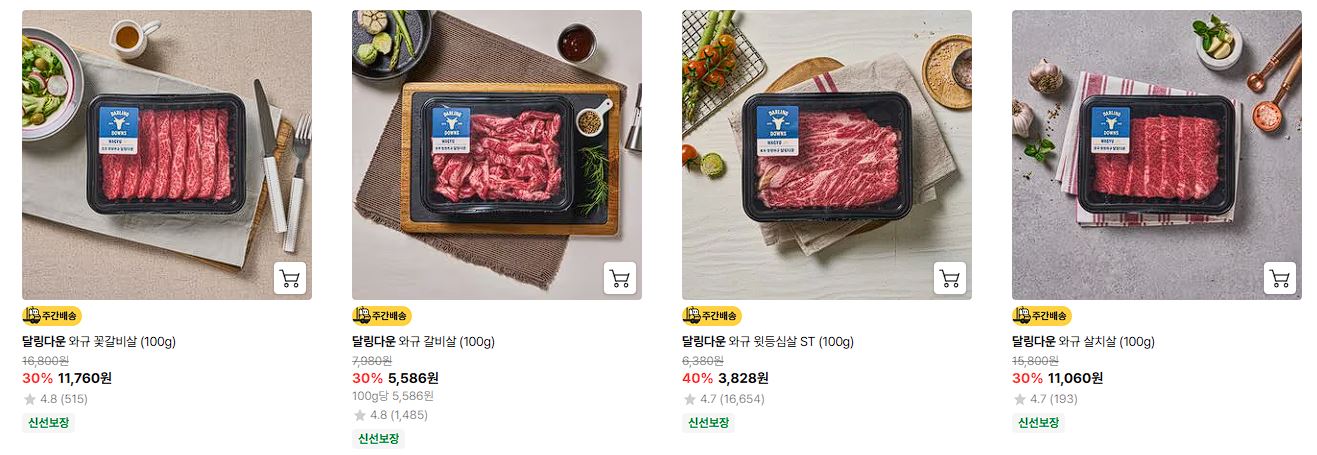The height and width of the screenshot is (455, 1317).
Task: Click 주간배송 truck badge under 윗등심살 ST
Action: pos(712,316)
